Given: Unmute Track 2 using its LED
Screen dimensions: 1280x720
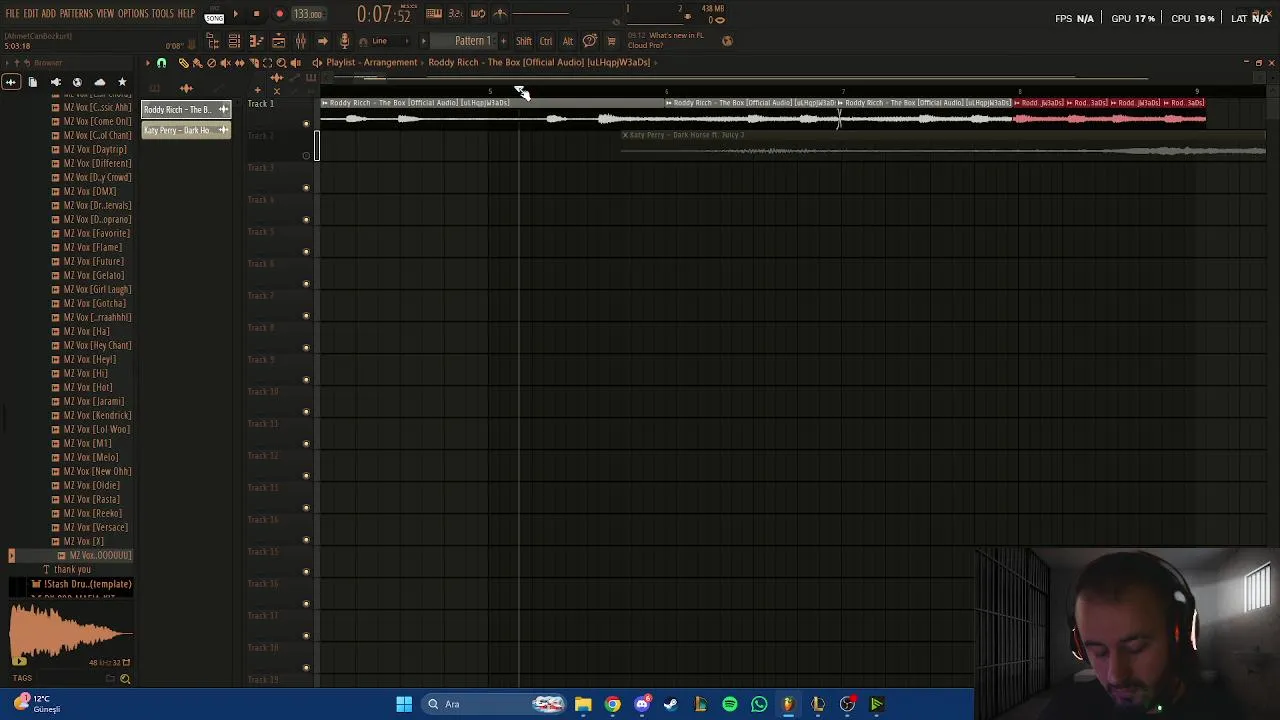Looking at the screenshot, I should point(306,155).
